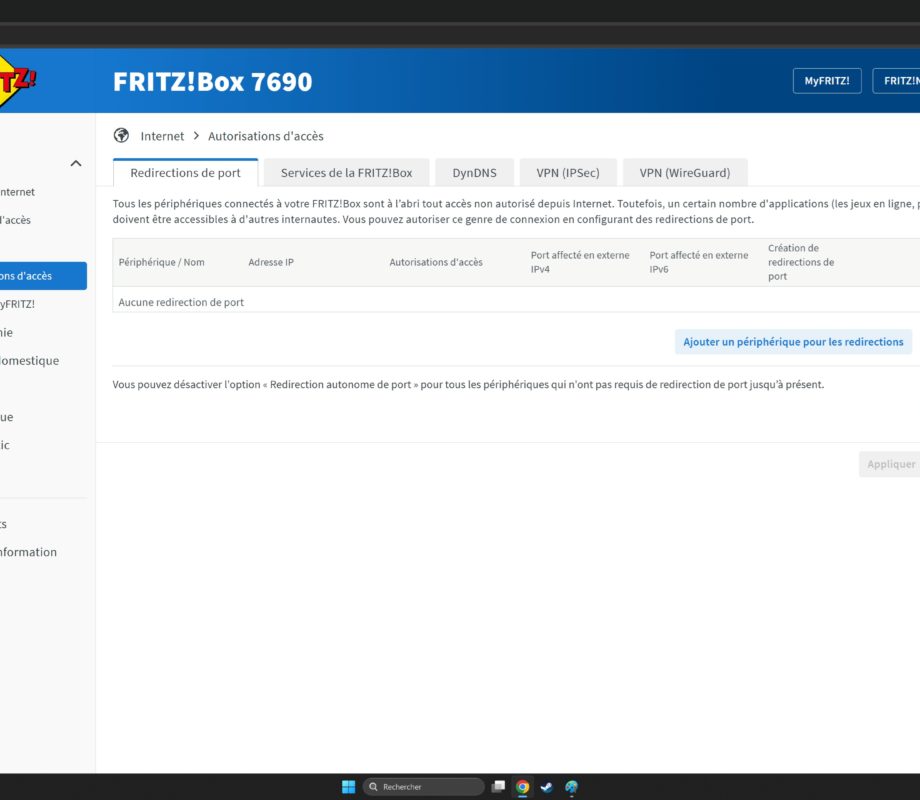Go to the VPN (IPSec) tab
920x800 pixels.
click(x=567, y=173)
